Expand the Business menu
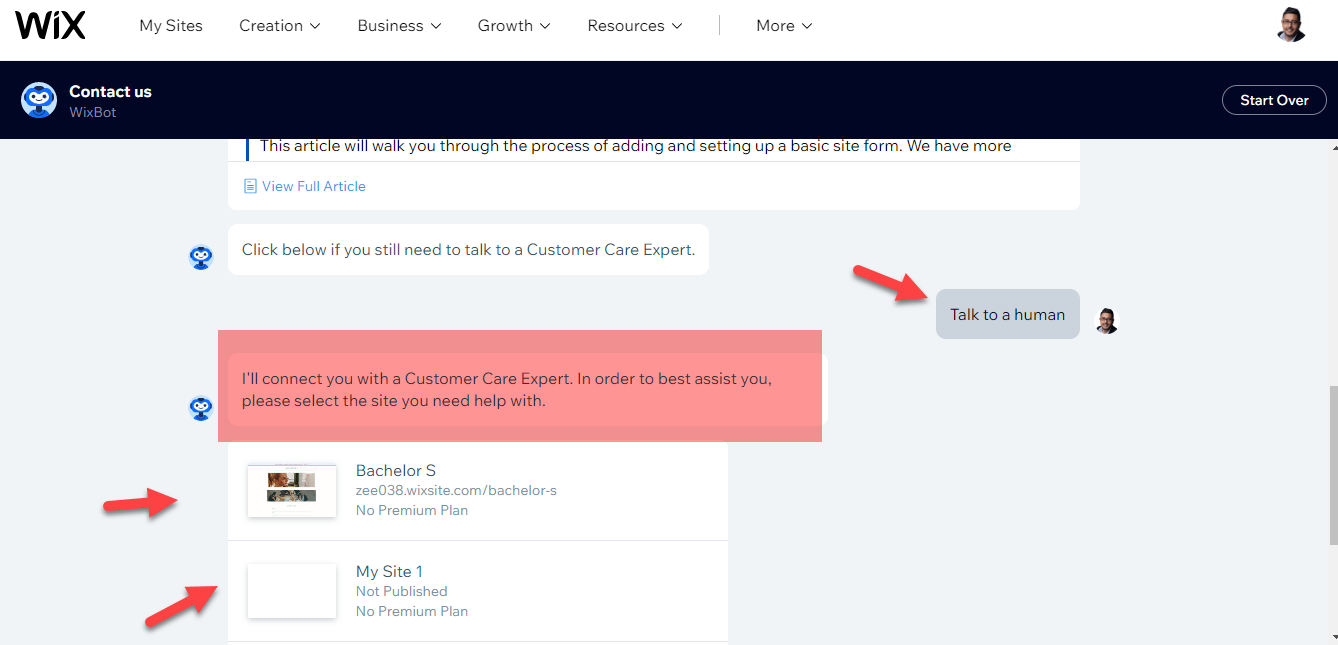Viewport: 1338px width, 645px height. pyautogui.click(x=398, y=25)
